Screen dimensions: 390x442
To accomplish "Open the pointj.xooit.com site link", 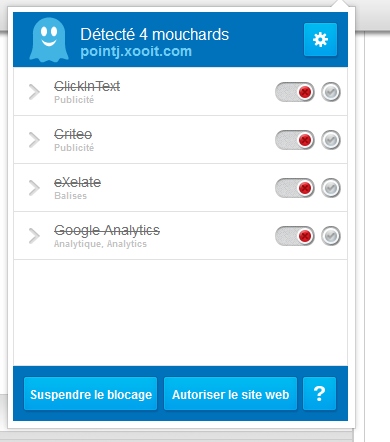I will pos(136,51).
